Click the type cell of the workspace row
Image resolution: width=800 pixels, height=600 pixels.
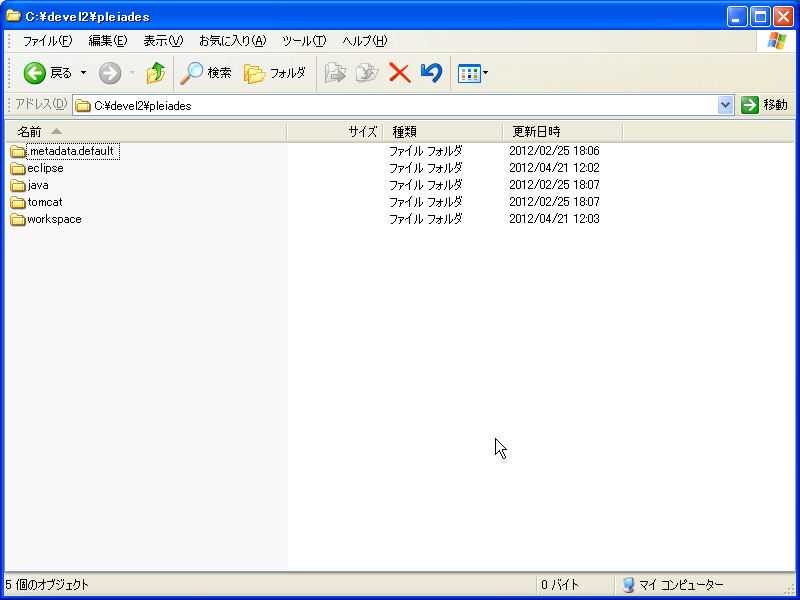point(426,219)
